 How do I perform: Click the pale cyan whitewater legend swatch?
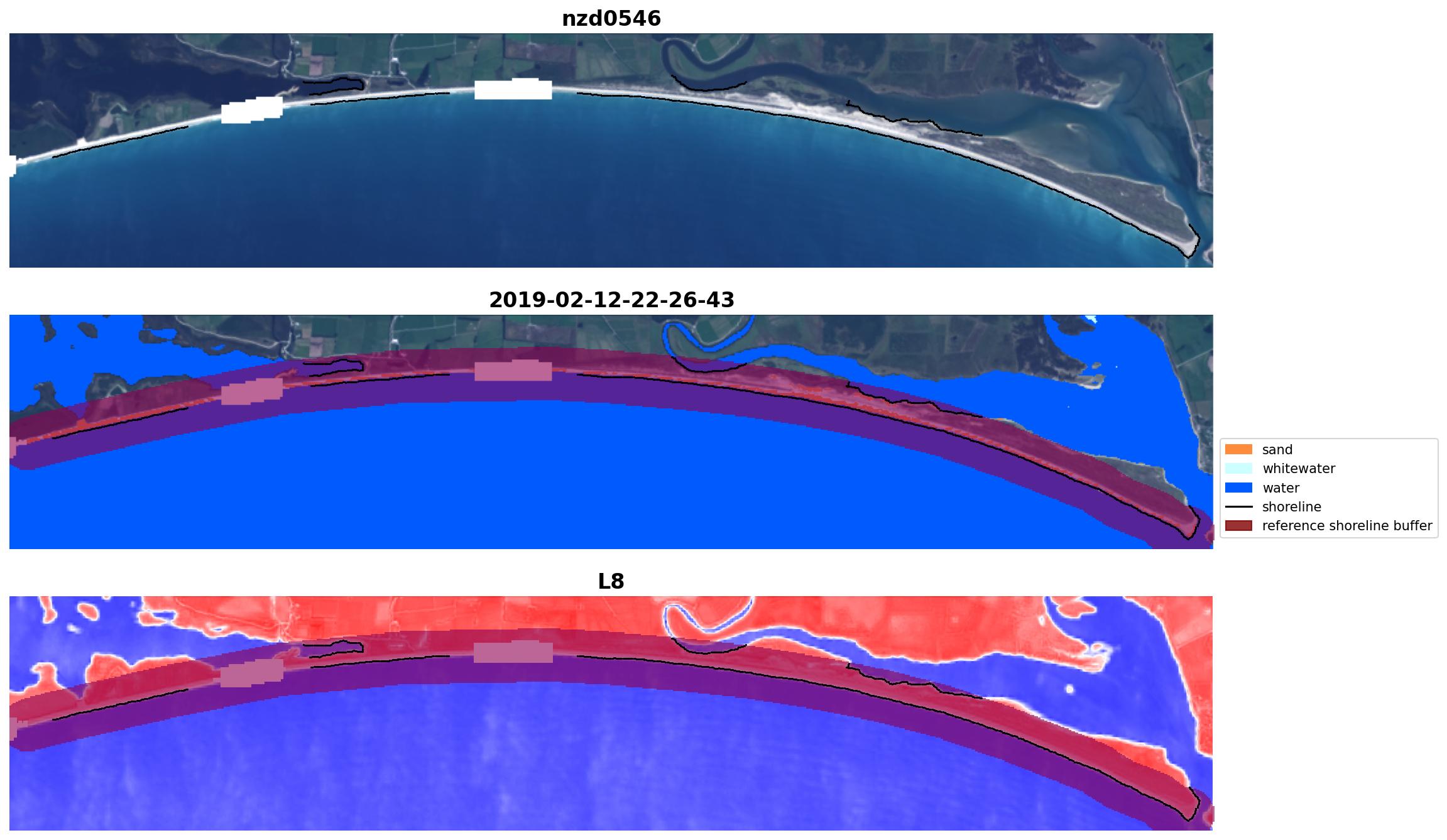[1238, 469]
